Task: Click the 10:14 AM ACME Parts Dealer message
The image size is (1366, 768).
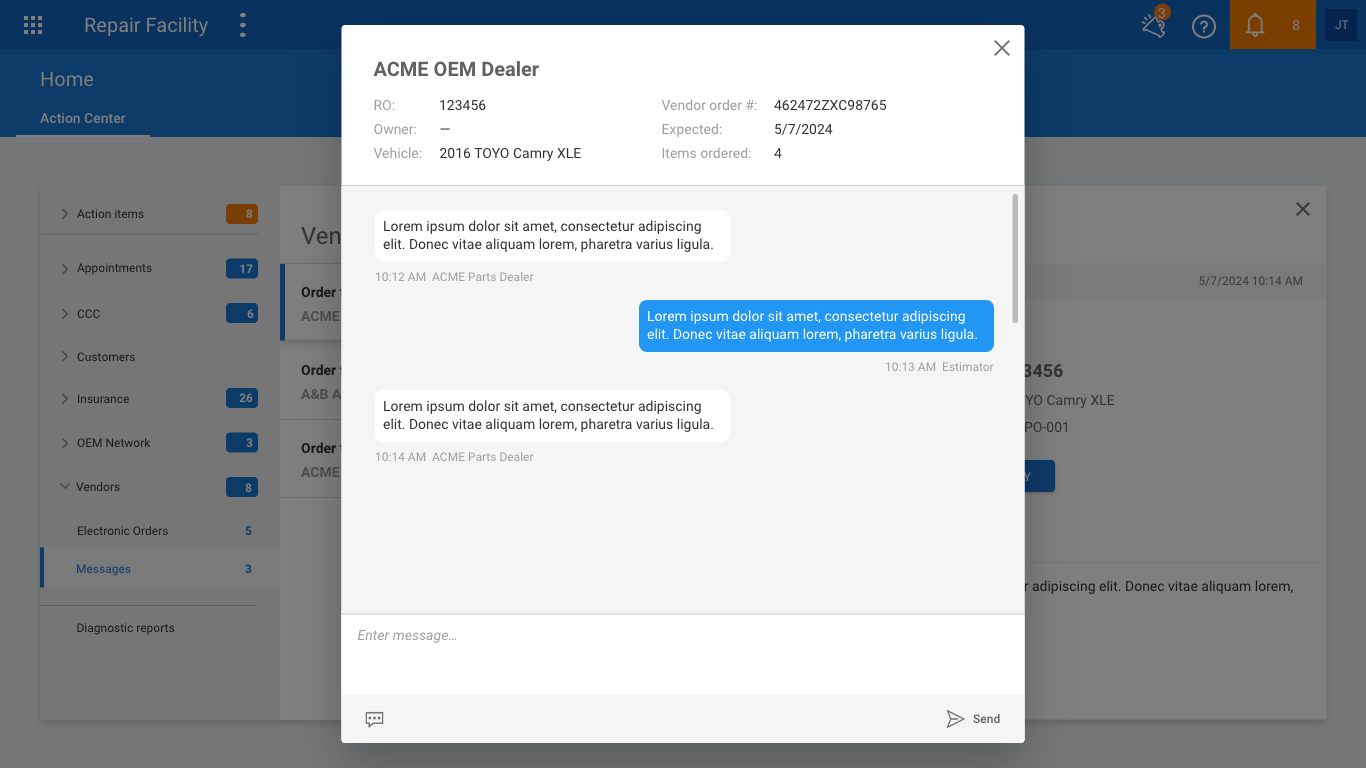Action: (x=552, y=416)
